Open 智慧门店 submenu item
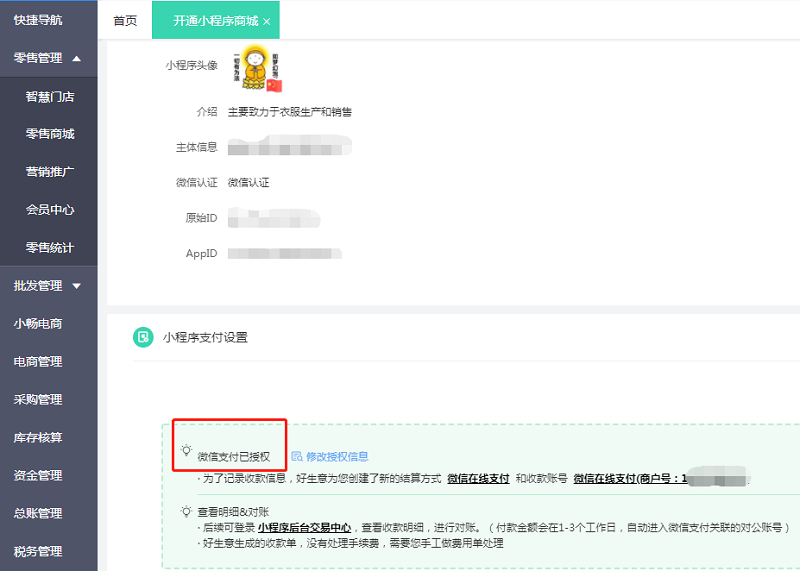800x571 pixels. point(50,96)
